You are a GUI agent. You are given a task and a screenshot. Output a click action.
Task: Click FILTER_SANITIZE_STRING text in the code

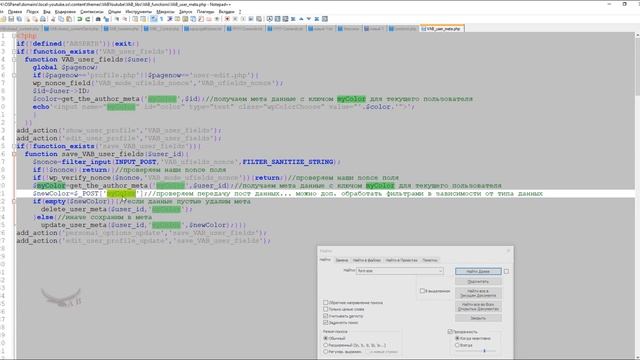click(288, 162)
